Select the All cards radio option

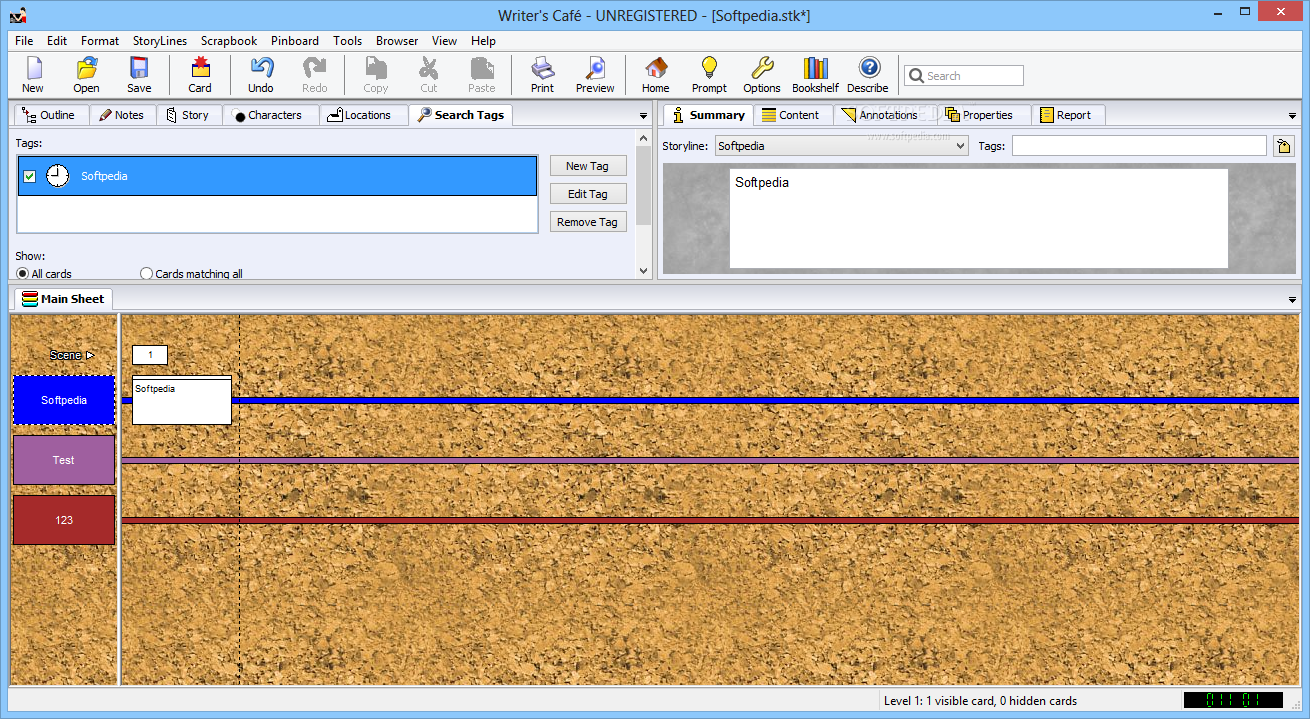pyautogui.click(x=44, y=273)
